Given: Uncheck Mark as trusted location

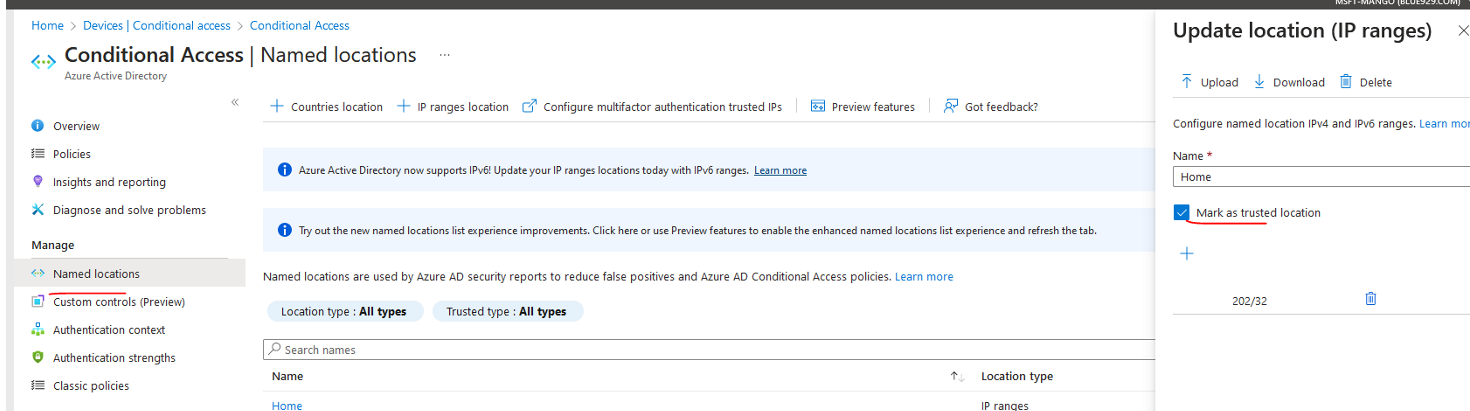Looking at the screenshot, I should 1182,213.
